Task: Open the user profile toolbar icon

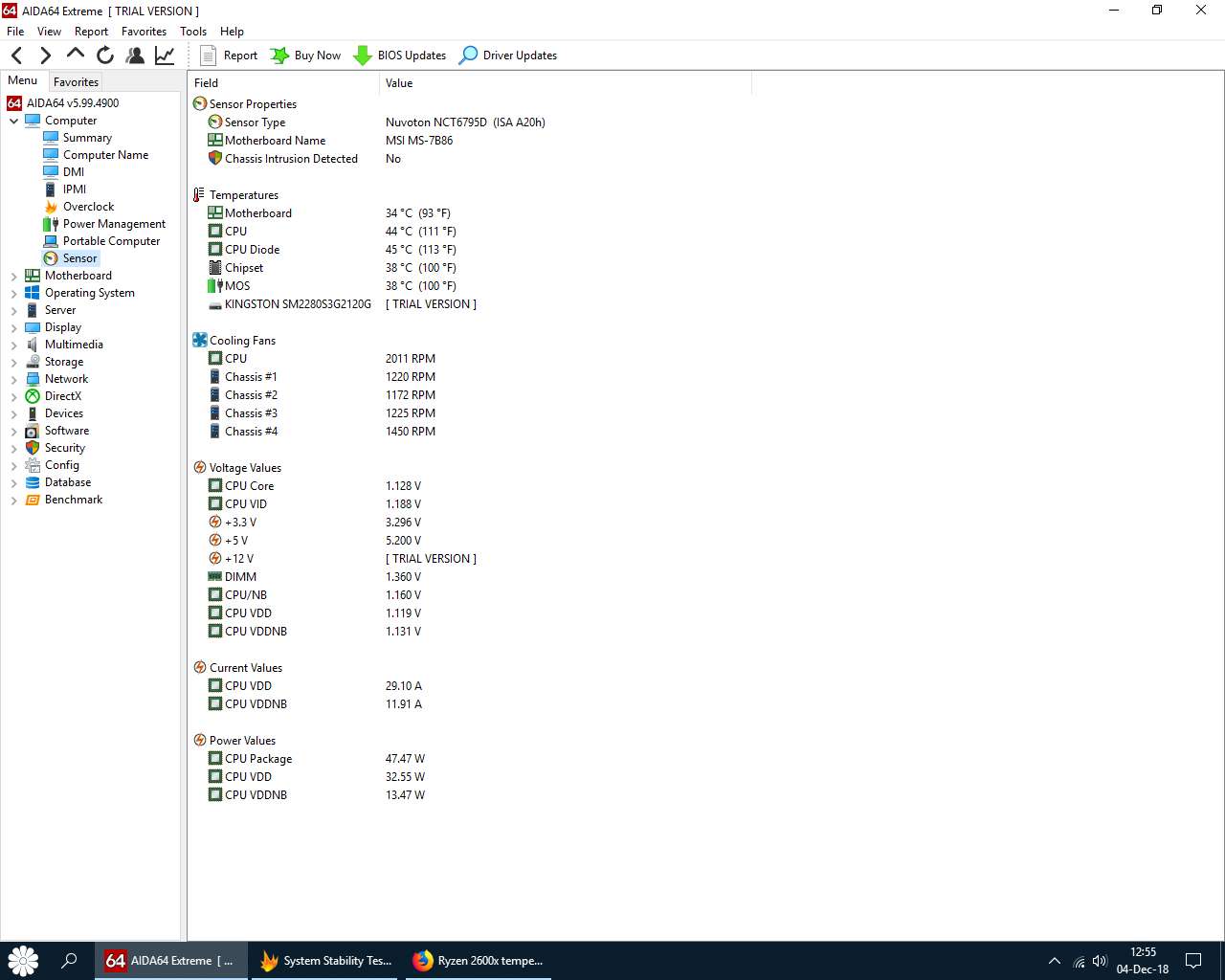Action: [135, 56]
